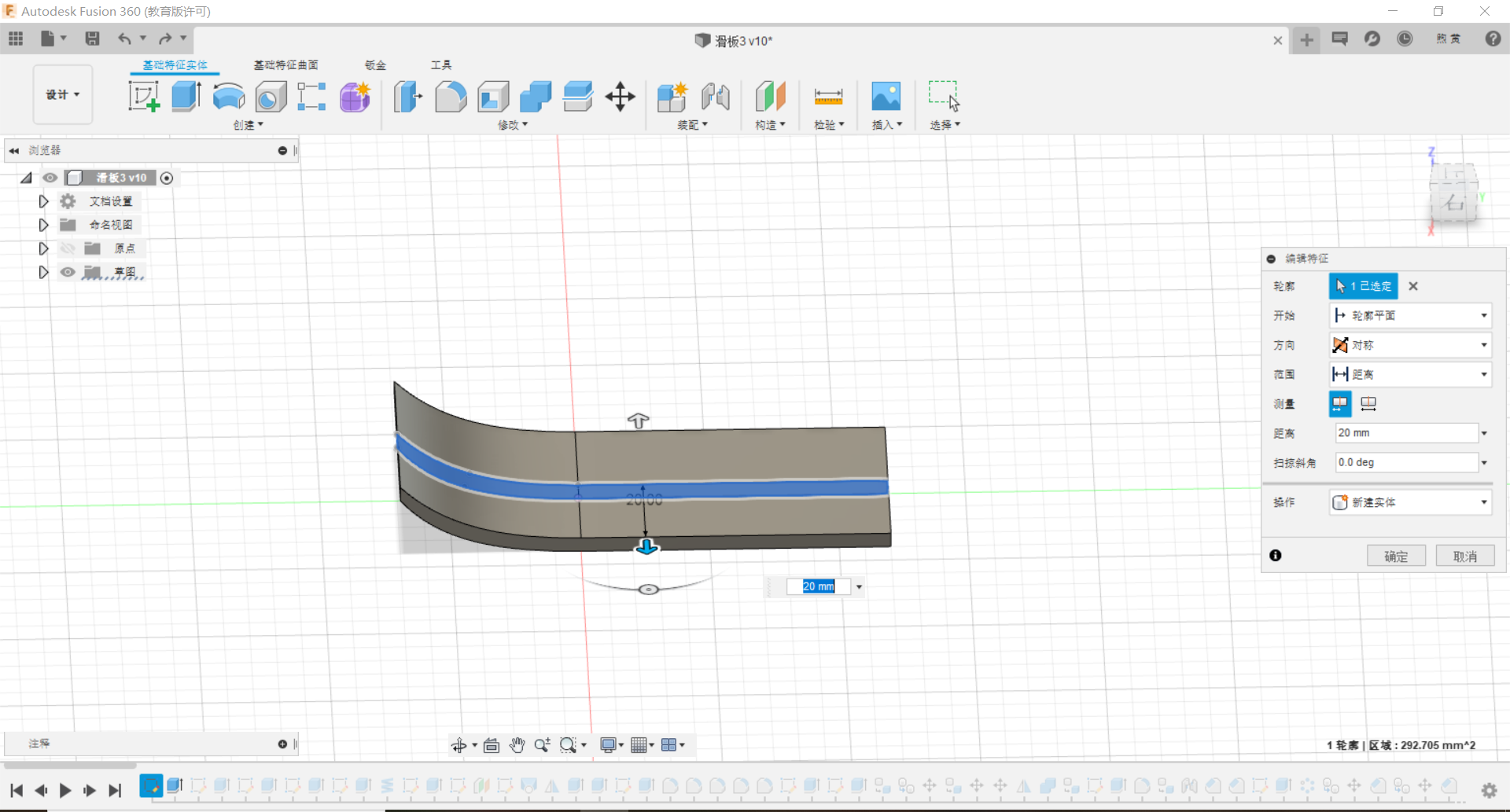Clear the profile selection with the X
This screenshot has width=1510, height=812.
pos(1413,286)
